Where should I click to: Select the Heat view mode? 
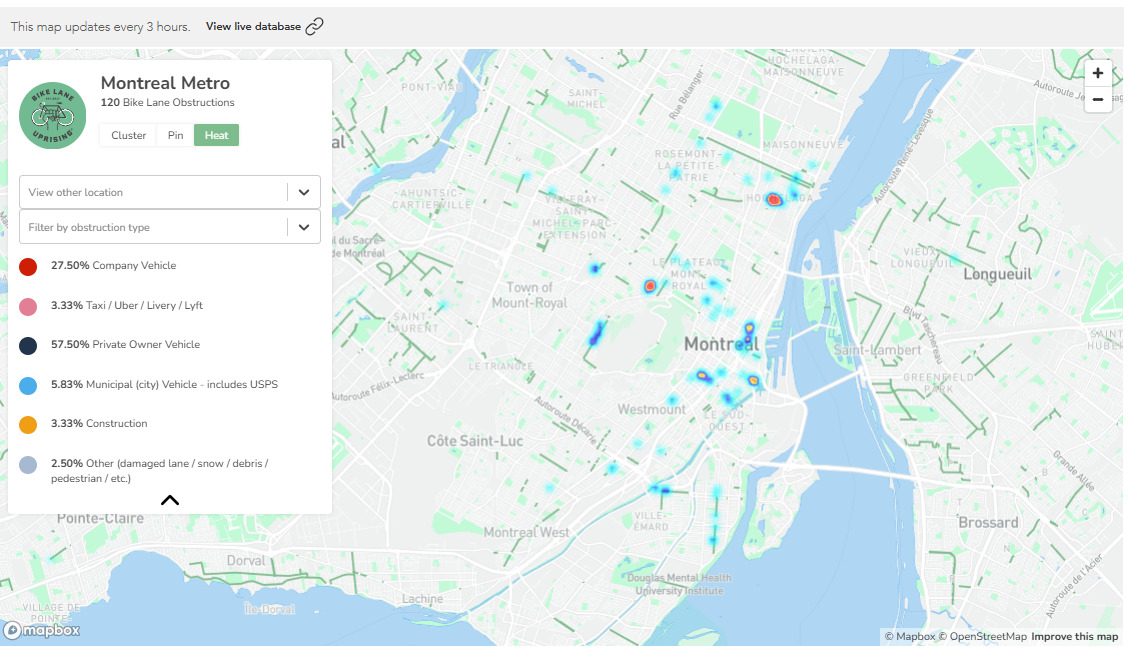click(216, 135)
